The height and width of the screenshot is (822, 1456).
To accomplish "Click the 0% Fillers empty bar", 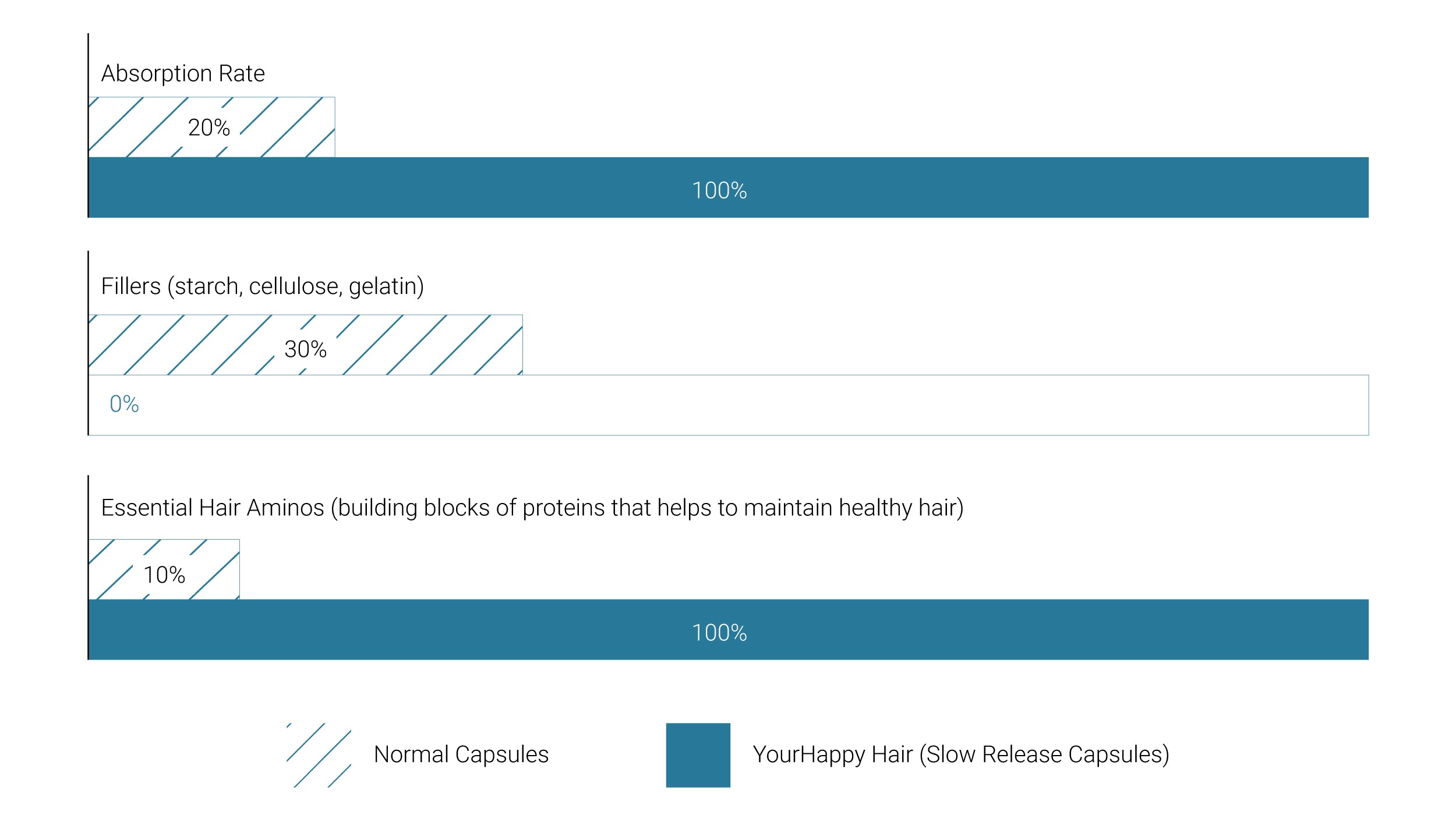I will (x=728, y=405).
